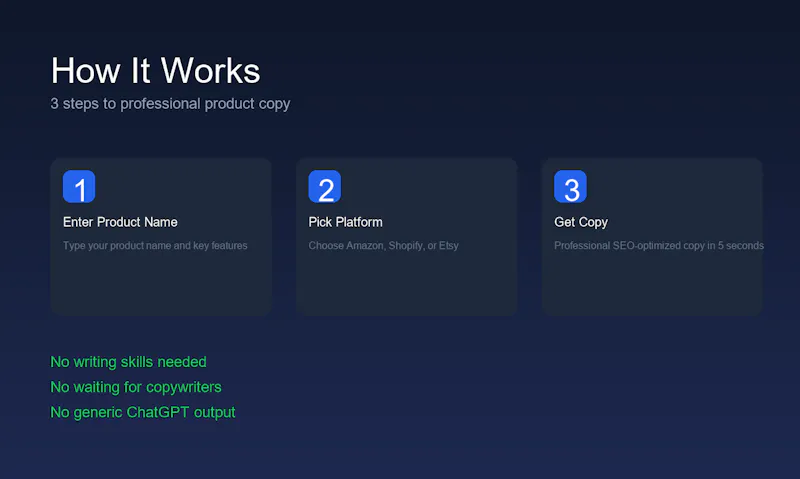Screen dimensions: 800x479
Task: Click 'No generic ChatGPT output' line
Action: click(143, 412)
